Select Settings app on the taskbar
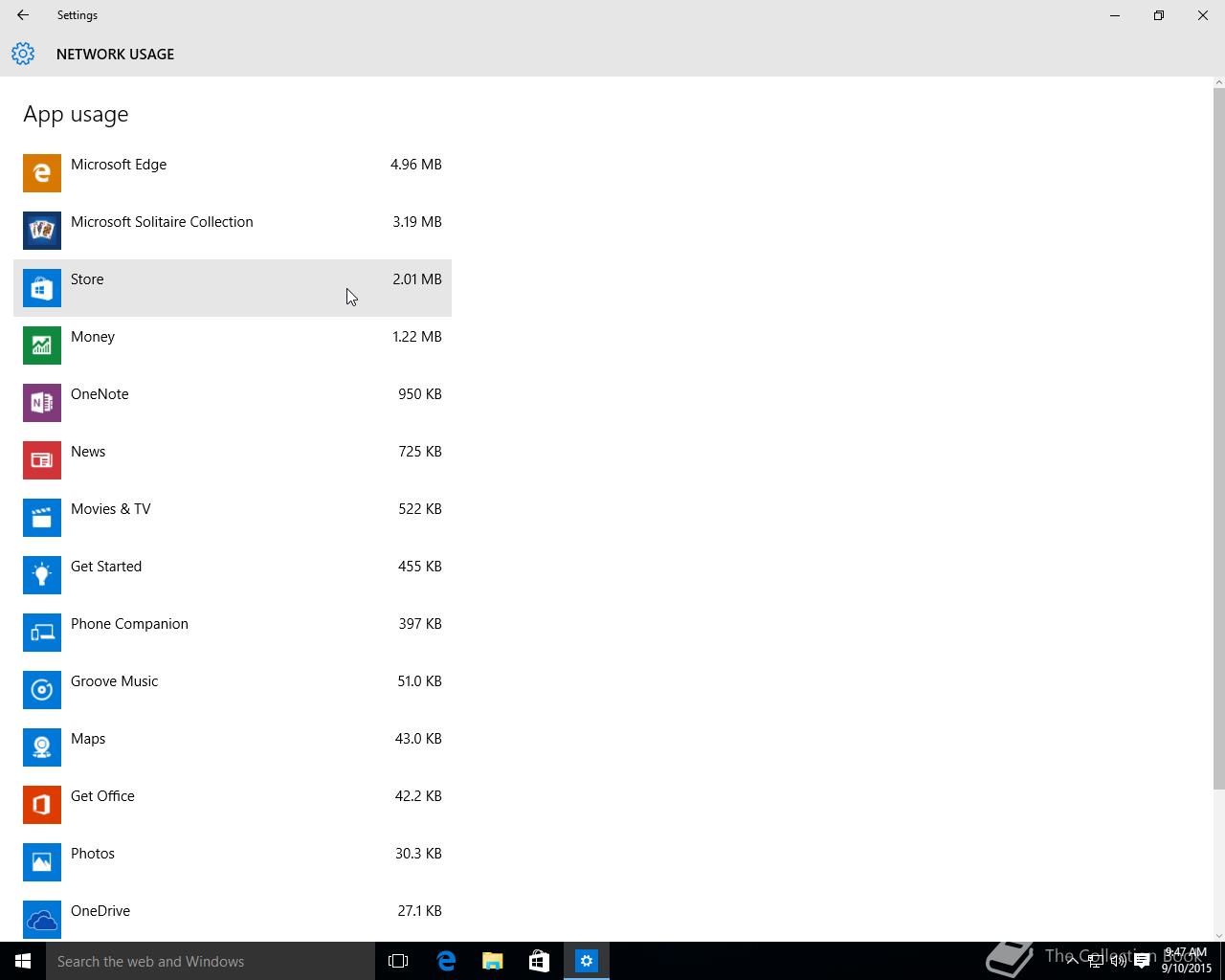Screen dimensions: 1225x980 pyautogui.click(x=587, y=961)
